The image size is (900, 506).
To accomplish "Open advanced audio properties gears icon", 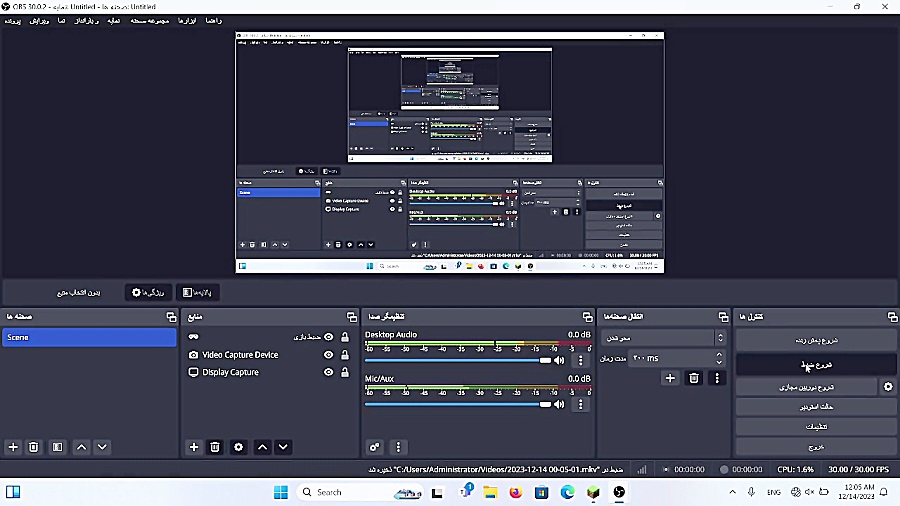I will [374, 447].
